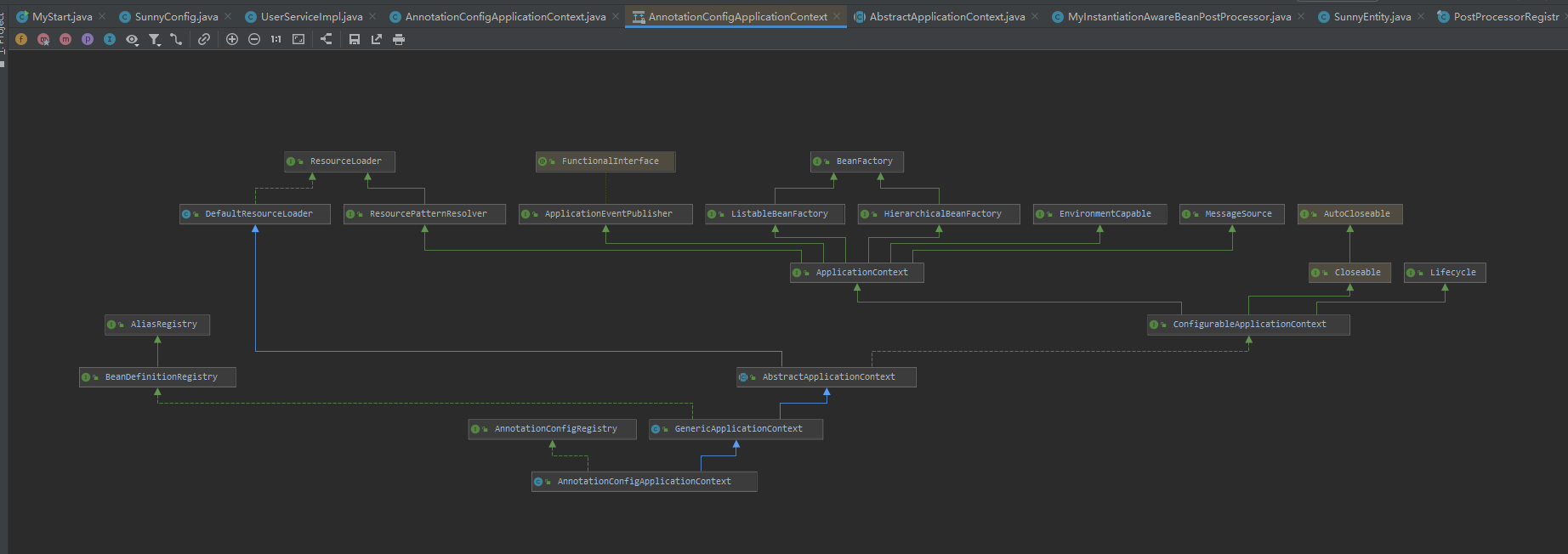Fit diagram content to window
The height and width of the screenshot is (554, 1568).
coord(298,39)
